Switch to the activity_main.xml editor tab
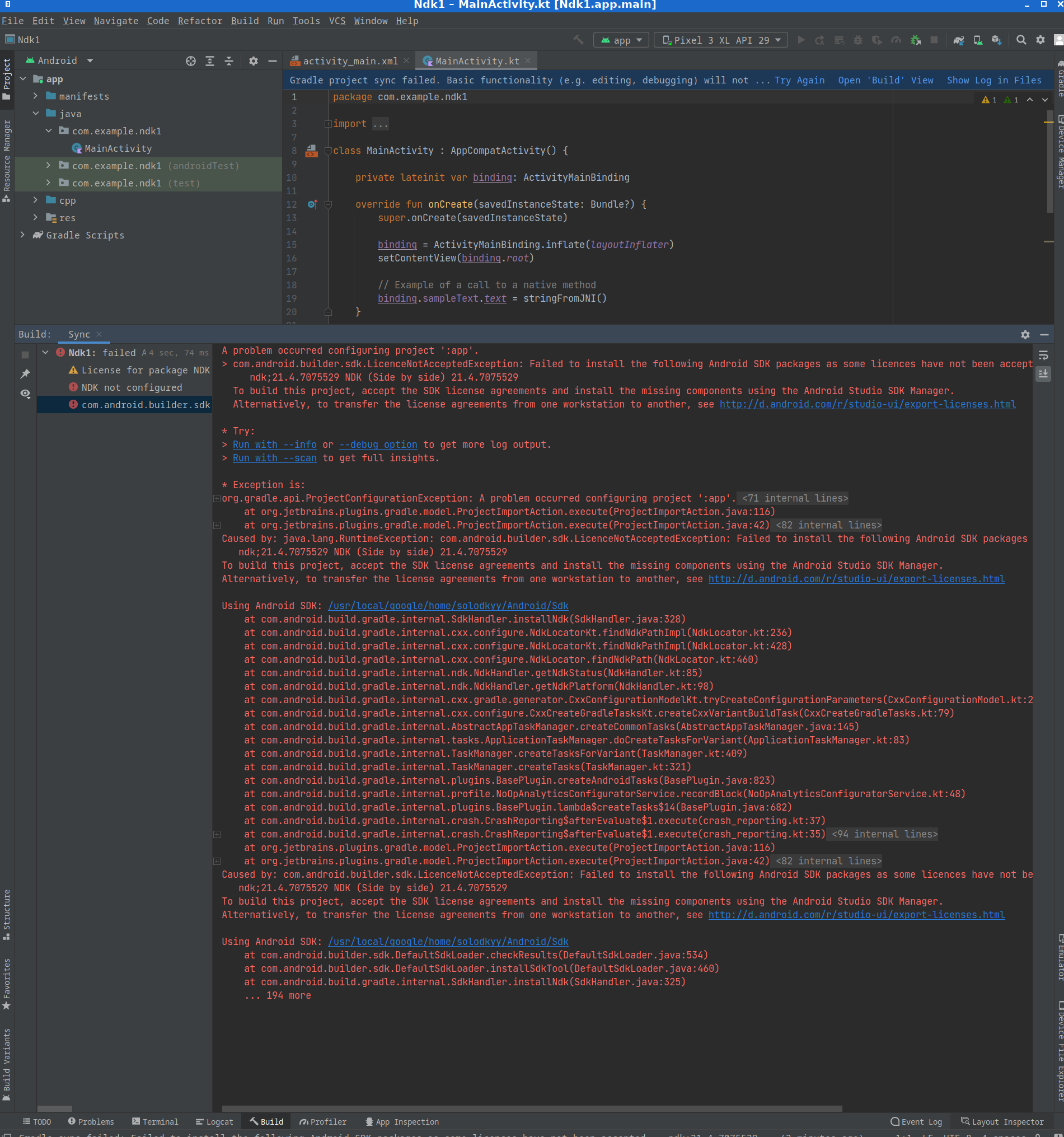 [350, 61]
